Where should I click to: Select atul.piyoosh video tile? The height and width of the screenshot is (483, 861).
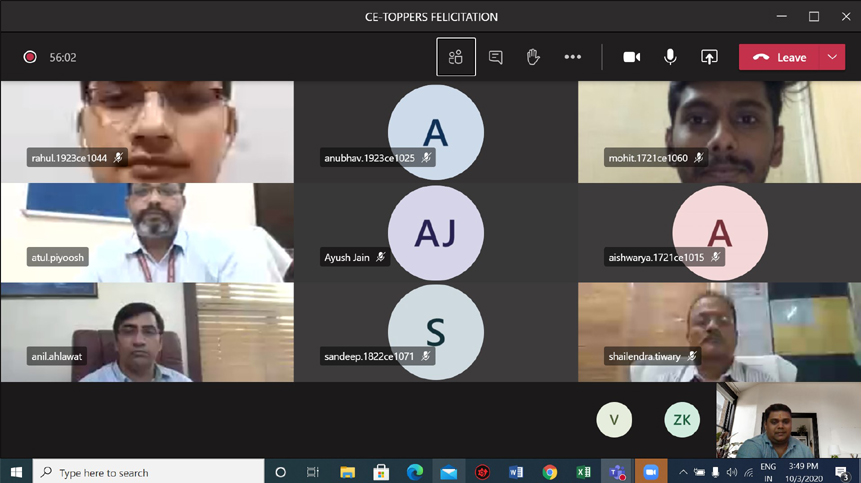click(147, 232)
